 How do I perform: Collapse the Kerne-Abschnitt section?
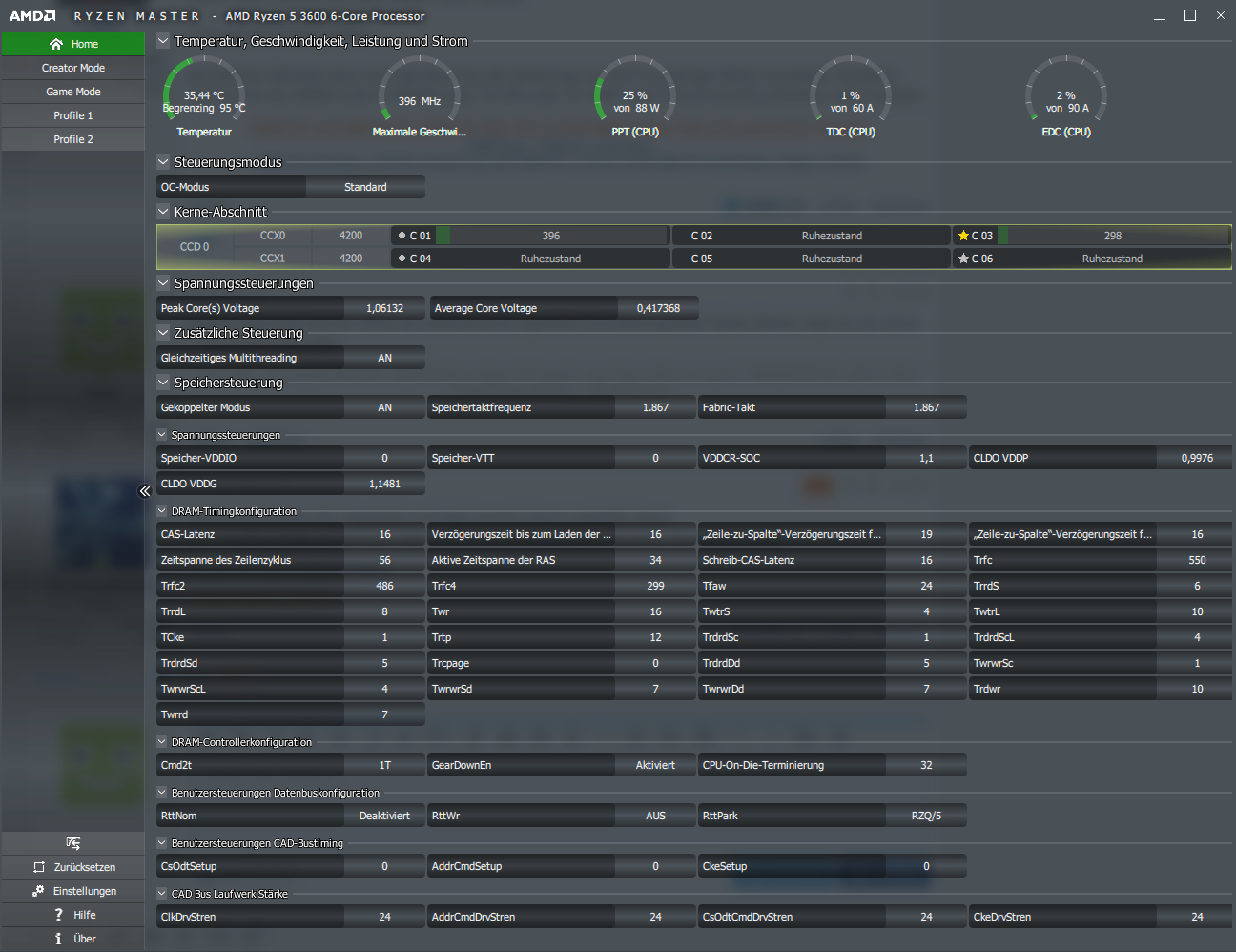coord(163,212)
